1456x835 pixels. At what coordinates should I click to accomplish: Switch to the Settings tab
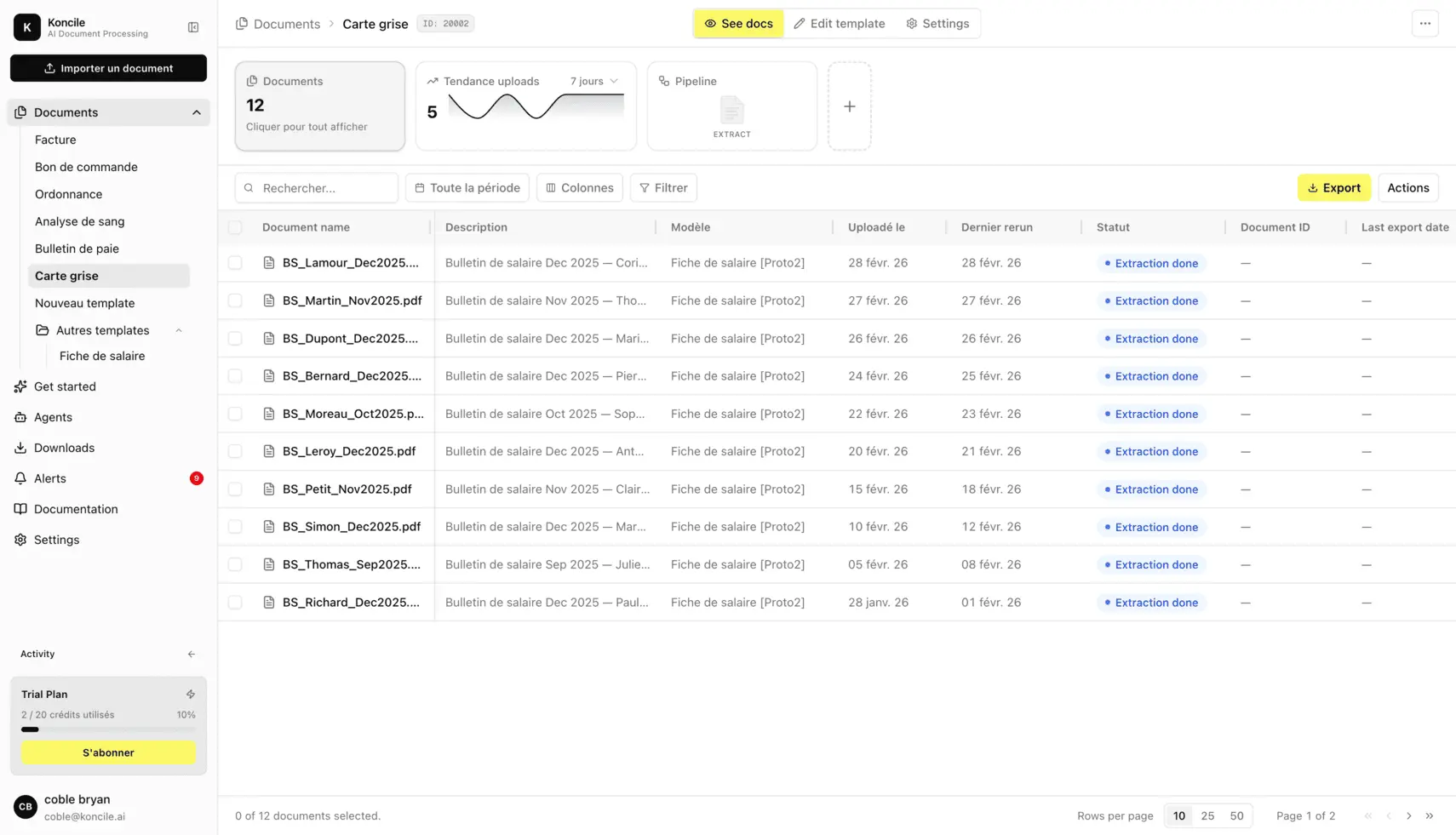coord(938,23)
